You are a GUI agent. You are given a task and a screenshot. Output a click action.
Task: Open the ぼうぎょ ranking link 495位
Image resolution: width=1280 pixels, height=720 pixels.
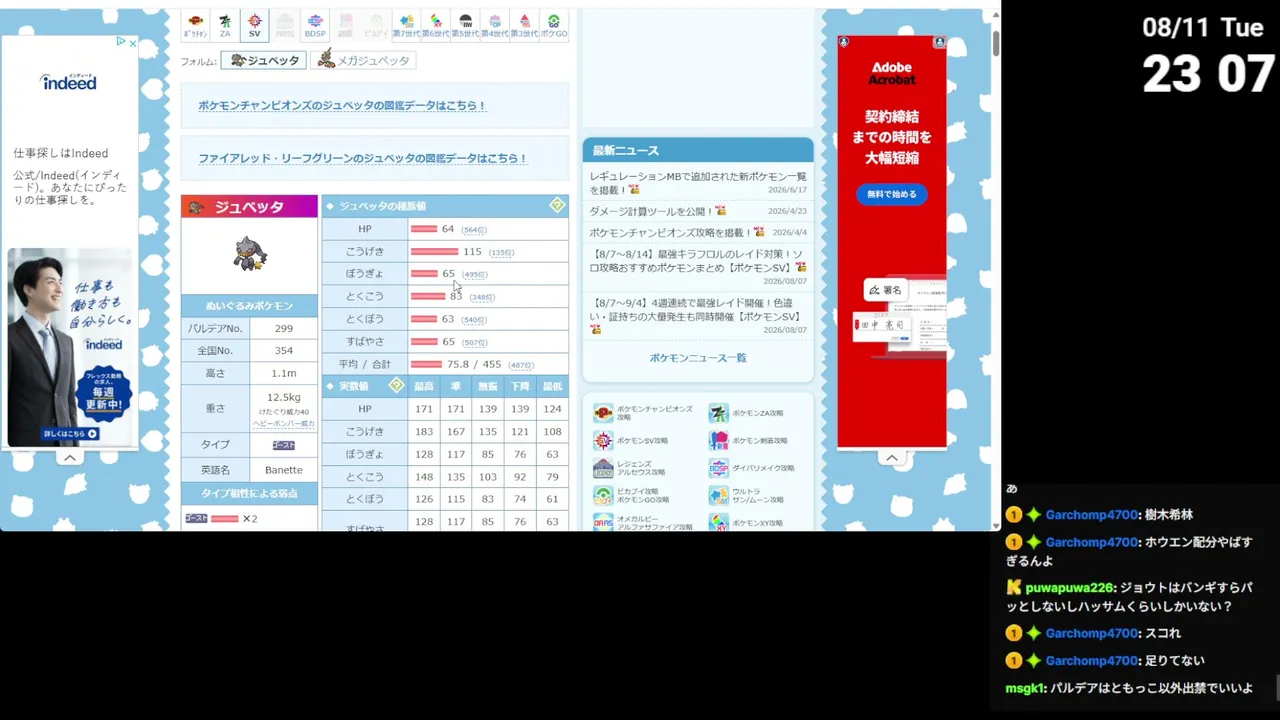pyautogui.click(x=475, y=275)
